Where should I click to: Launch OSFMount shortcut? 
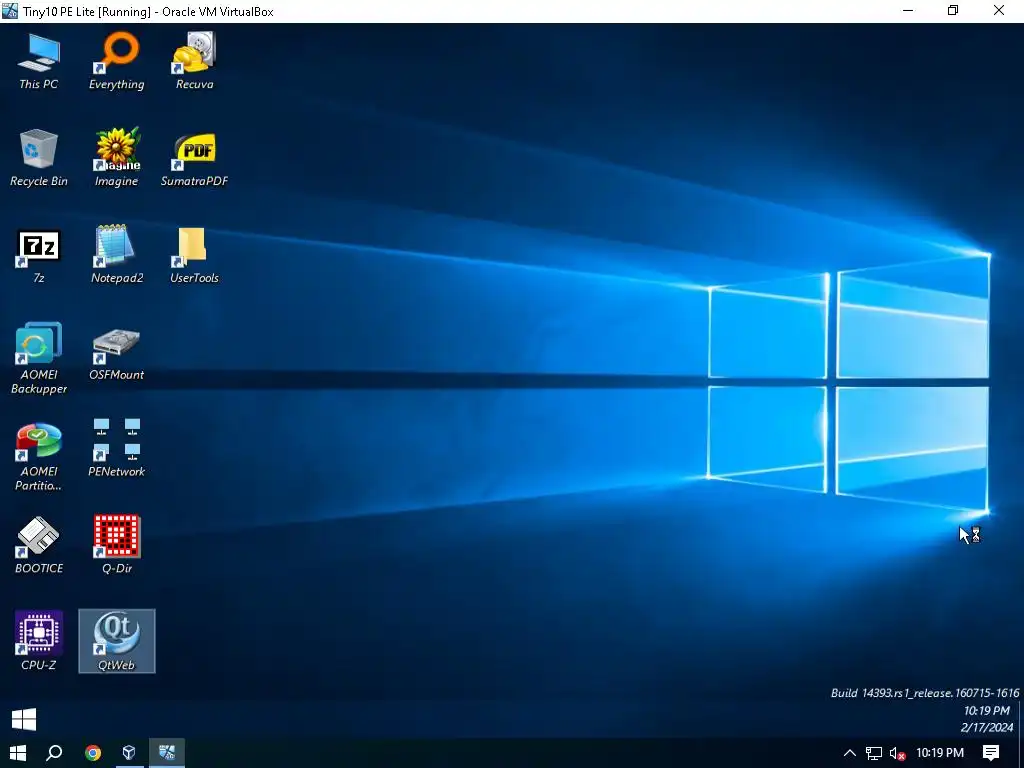[117, 353]
